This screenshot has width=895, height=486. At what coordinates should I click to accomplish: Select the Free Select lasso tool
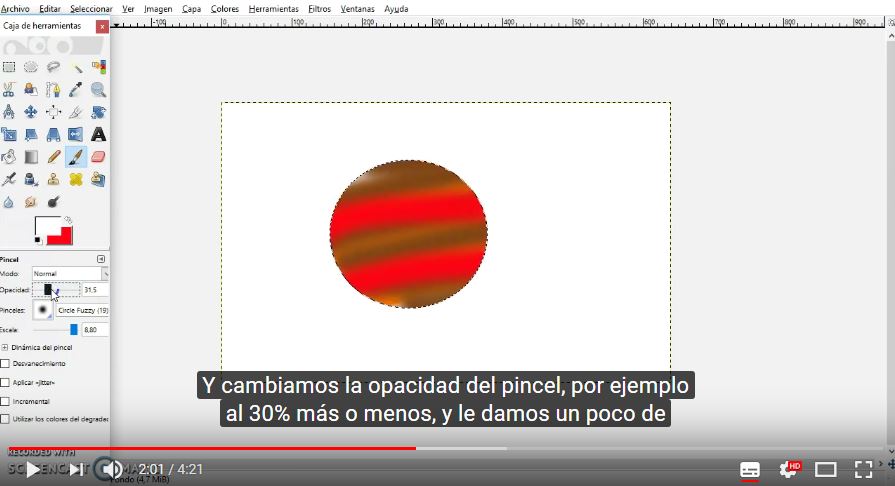click(53, 67)
